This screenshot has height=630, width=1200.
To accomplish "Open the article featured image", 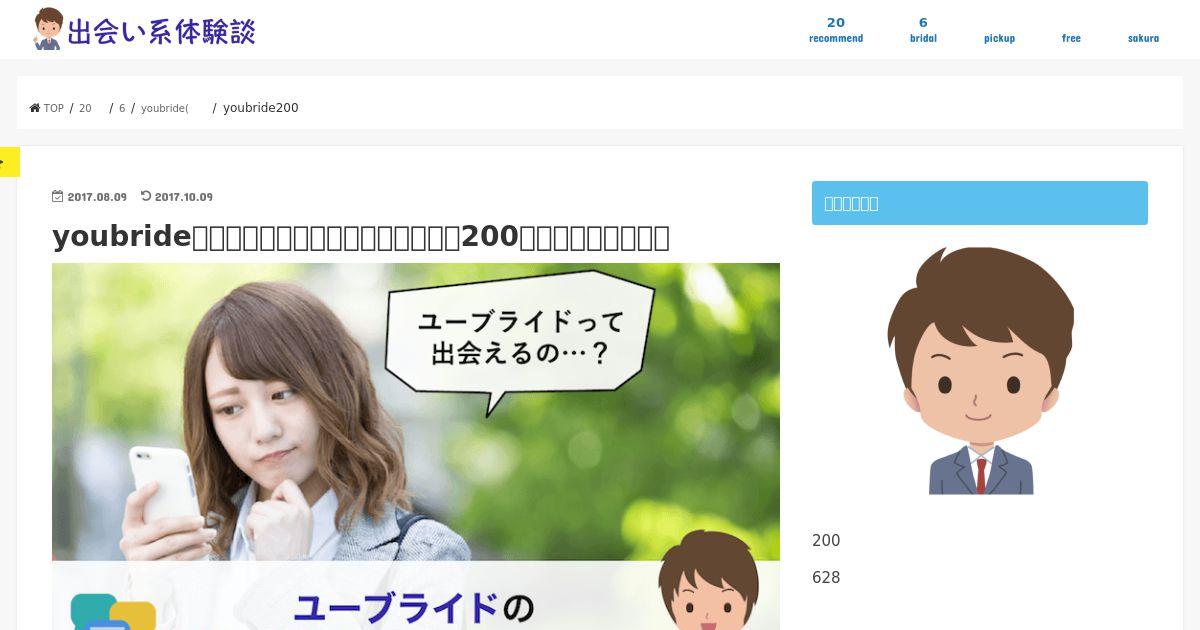I will pyautogui.click(x=416, y=446).
